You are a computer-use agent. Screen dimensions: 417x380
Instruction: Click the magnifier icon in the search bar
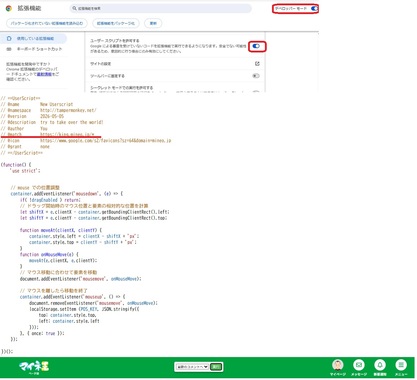[75, 8]
